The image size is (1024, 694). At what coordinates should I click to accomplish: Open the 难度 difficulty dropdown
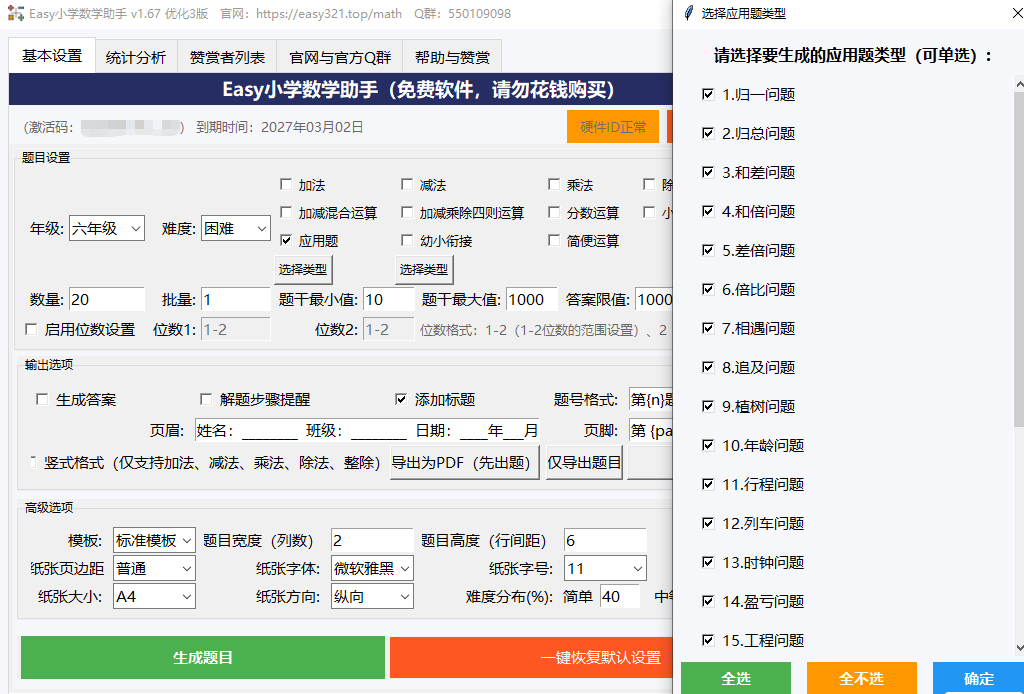[236, 229]
